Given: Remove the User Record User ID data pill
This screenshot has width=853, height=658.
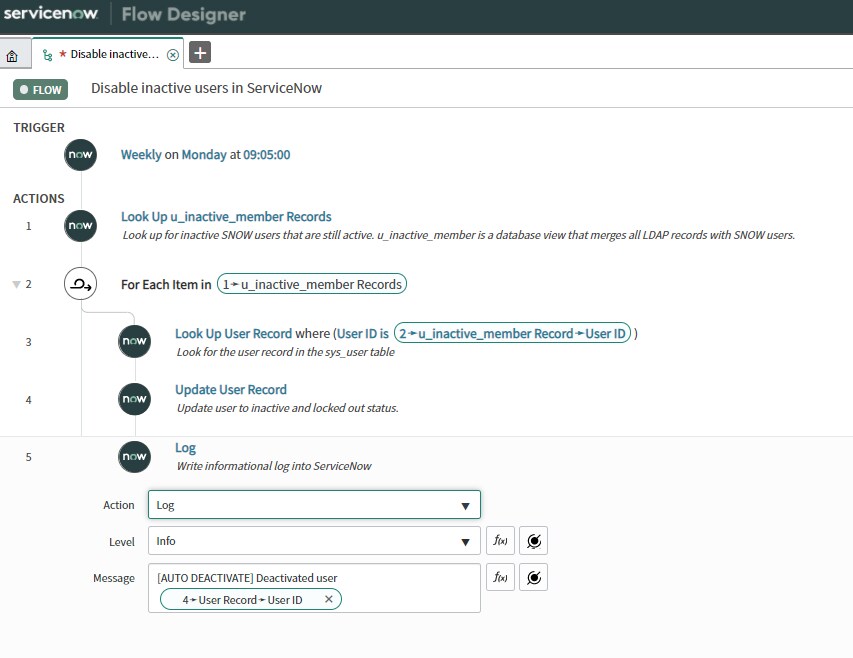Looking at the screenshot, I should pos(327,599).
